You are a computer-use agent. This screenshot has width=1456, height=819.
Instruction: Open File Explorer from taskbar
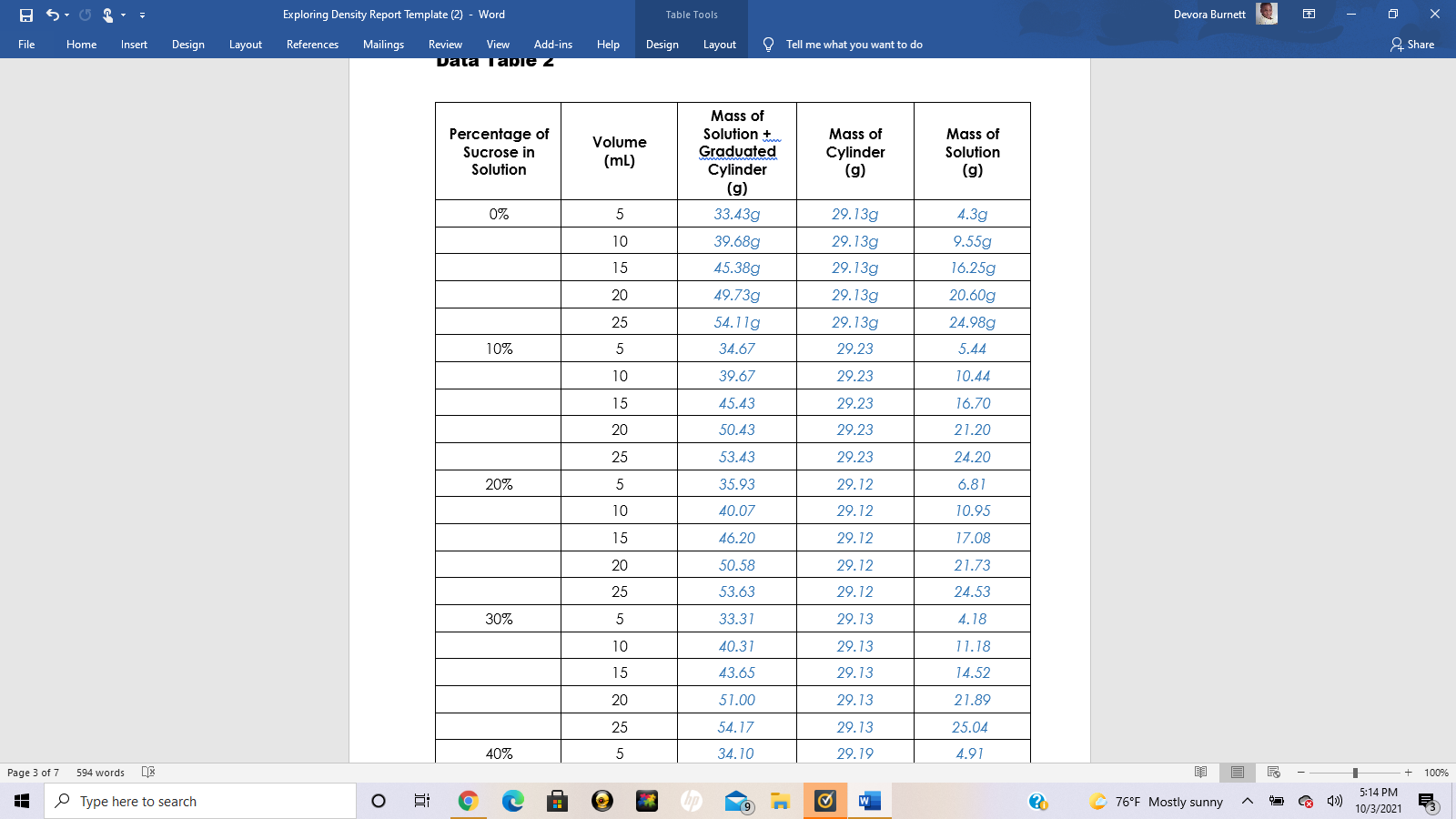click(x=780, y=801)
